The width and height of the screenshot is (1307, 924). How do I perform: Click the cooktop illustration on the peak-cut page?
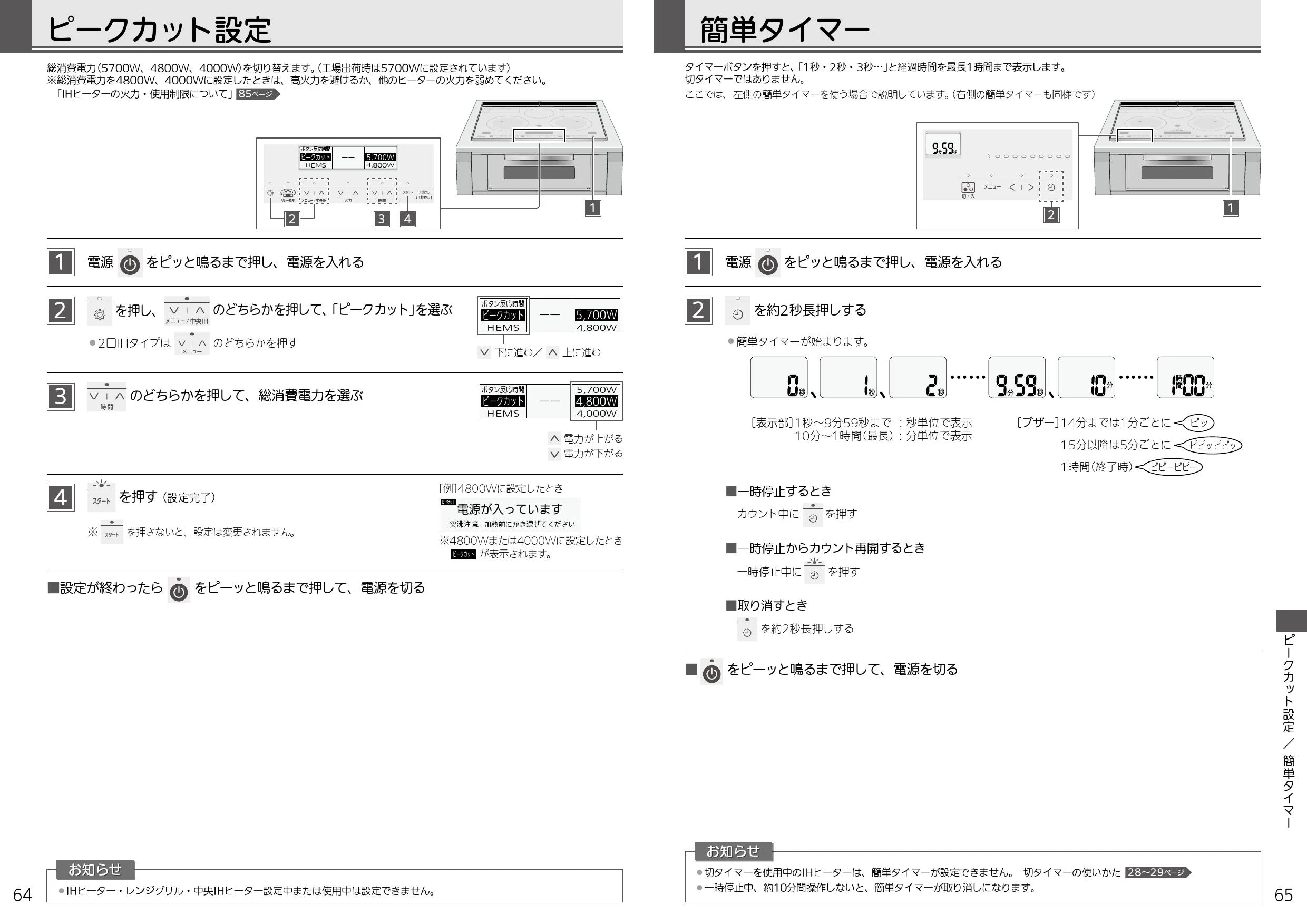point(539,148)
